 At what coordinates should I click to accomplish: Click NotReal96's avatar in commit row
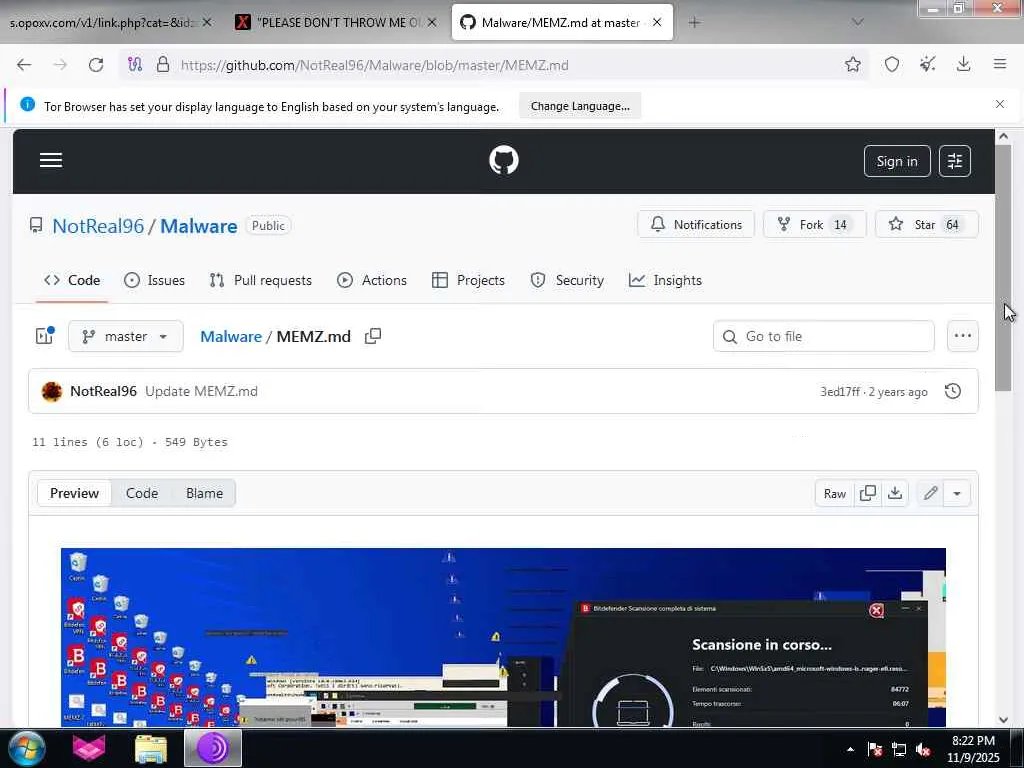coord(52,391)
